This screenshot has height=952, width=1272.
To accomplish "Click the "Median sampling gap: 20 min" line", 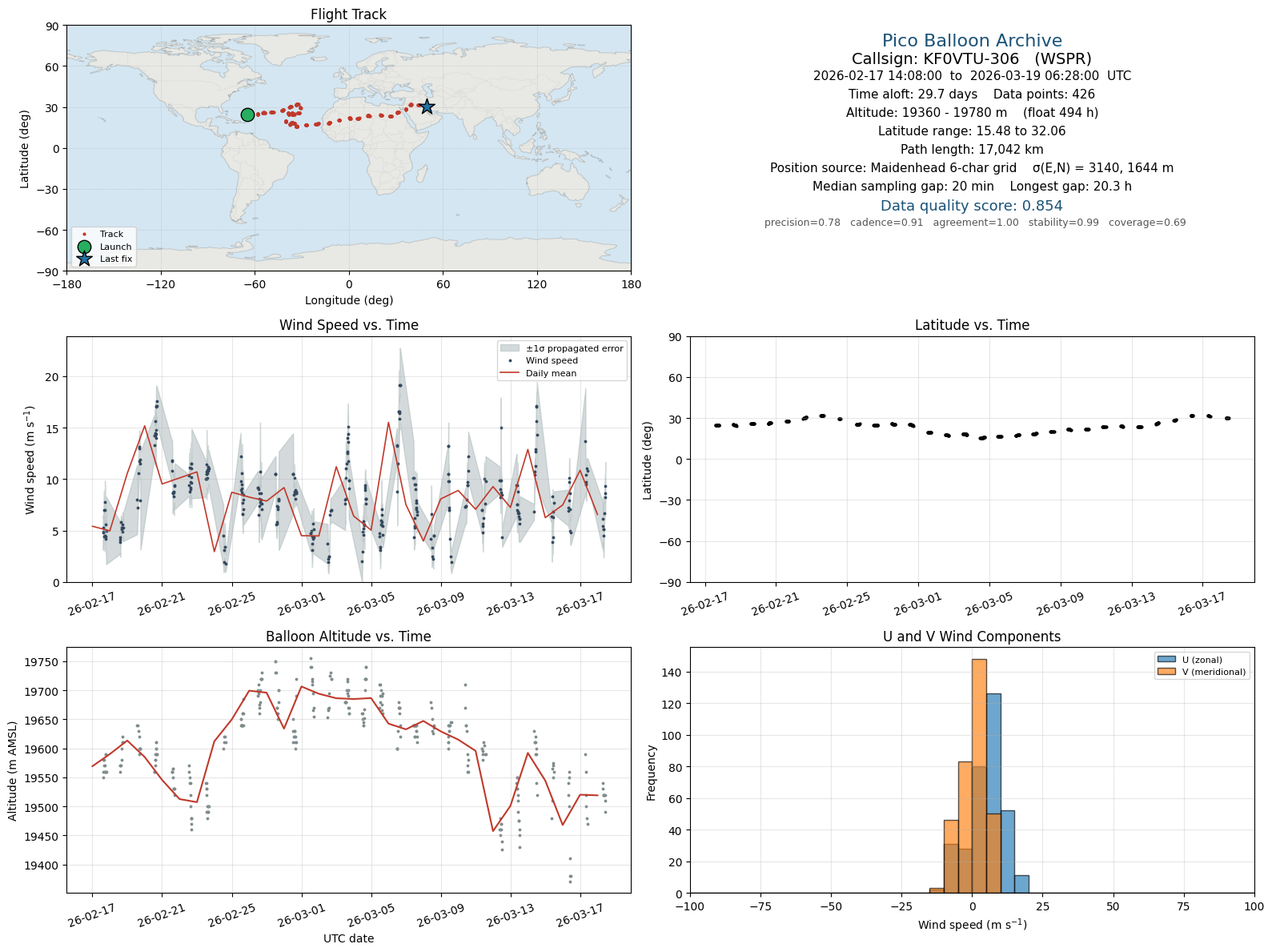I will click(972, 187).
